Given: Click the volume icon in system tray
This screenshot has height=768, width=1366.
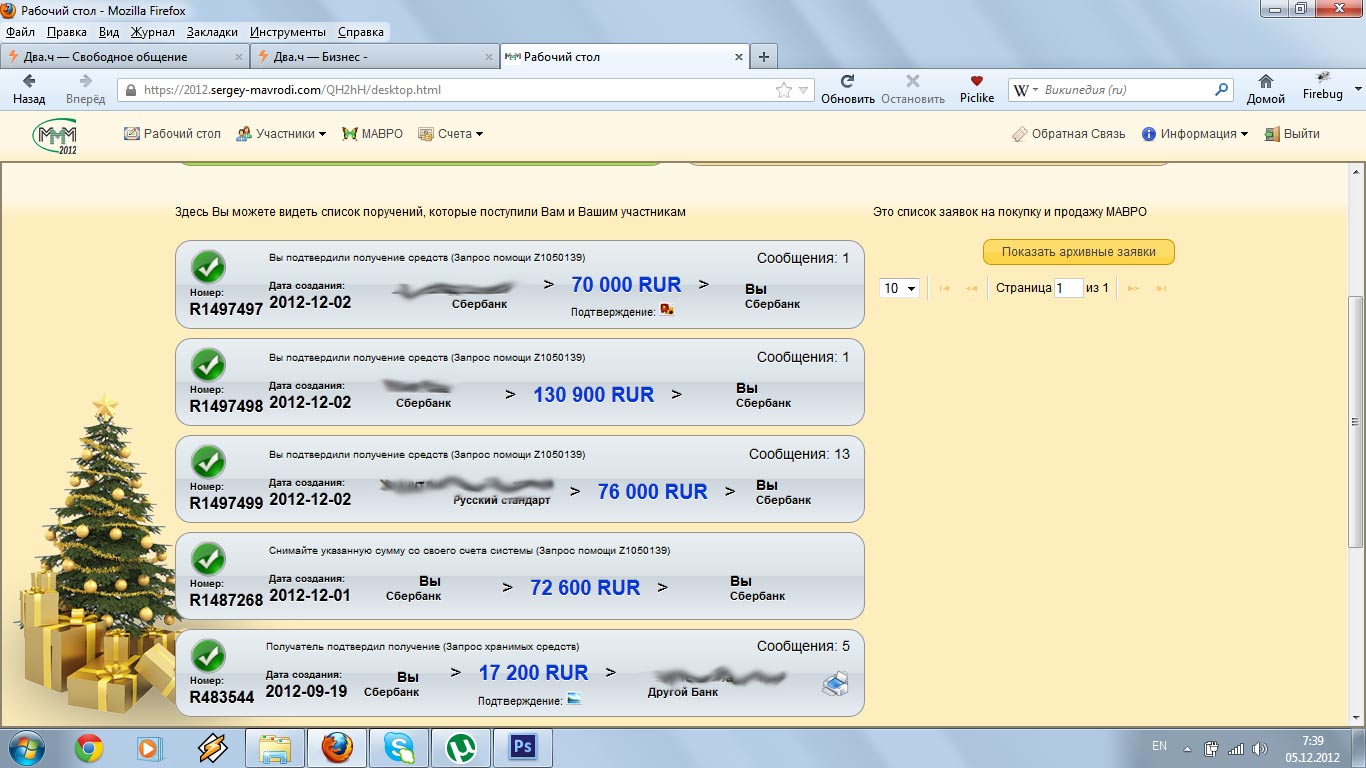Looking at the screenshot, I should click(1259, 749).
